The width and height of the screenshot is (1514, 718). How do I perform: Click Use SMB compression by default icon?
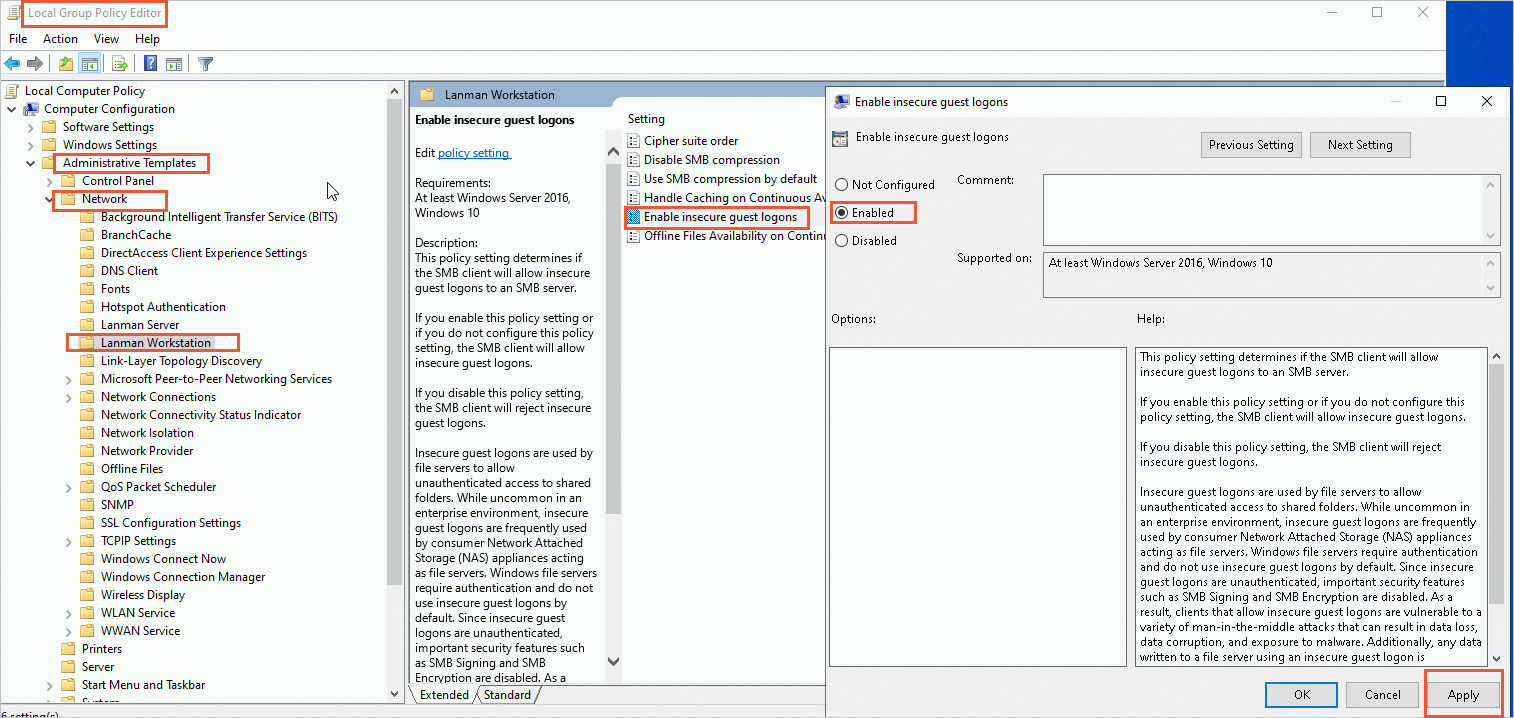pos(633,179)
